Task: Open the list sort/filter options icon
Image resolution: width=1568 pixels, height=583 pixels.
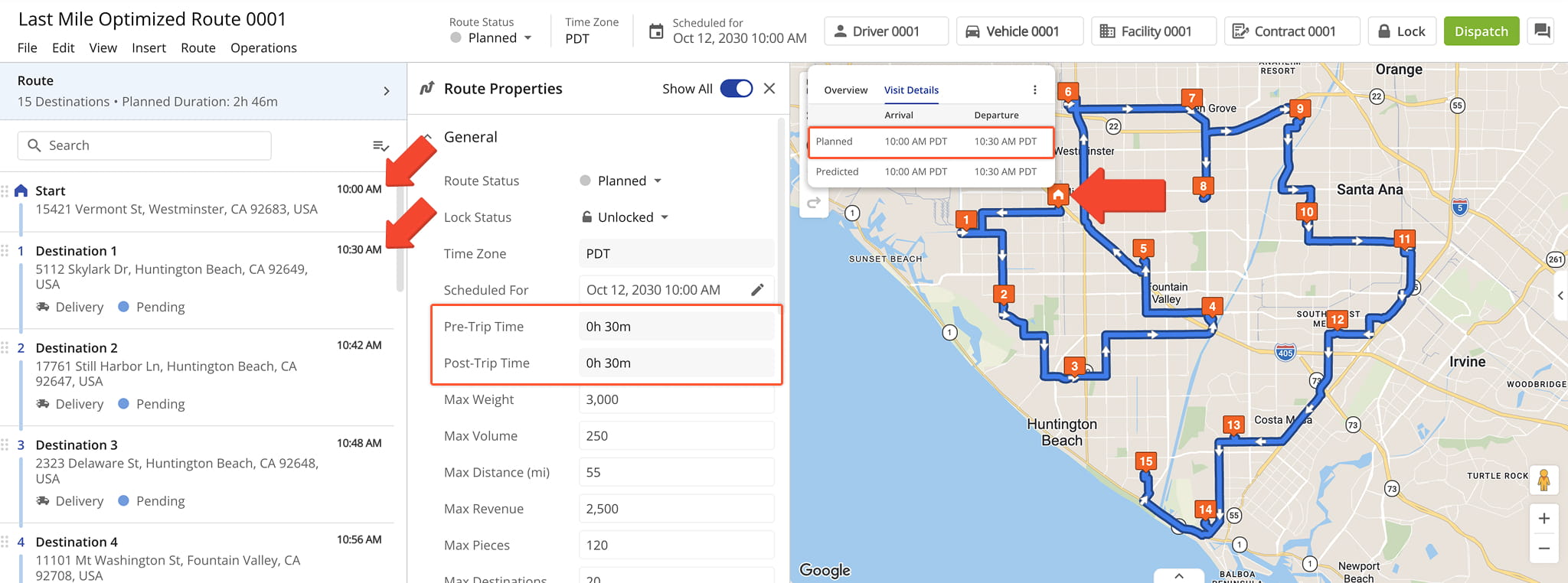Action: tap(381, 145)
